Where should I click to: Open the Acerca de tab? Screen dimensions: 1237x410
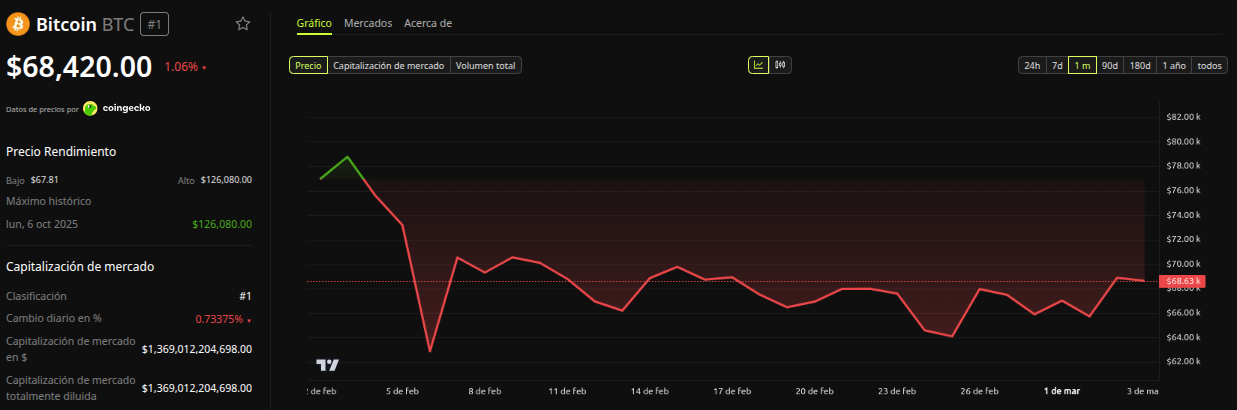428,22
